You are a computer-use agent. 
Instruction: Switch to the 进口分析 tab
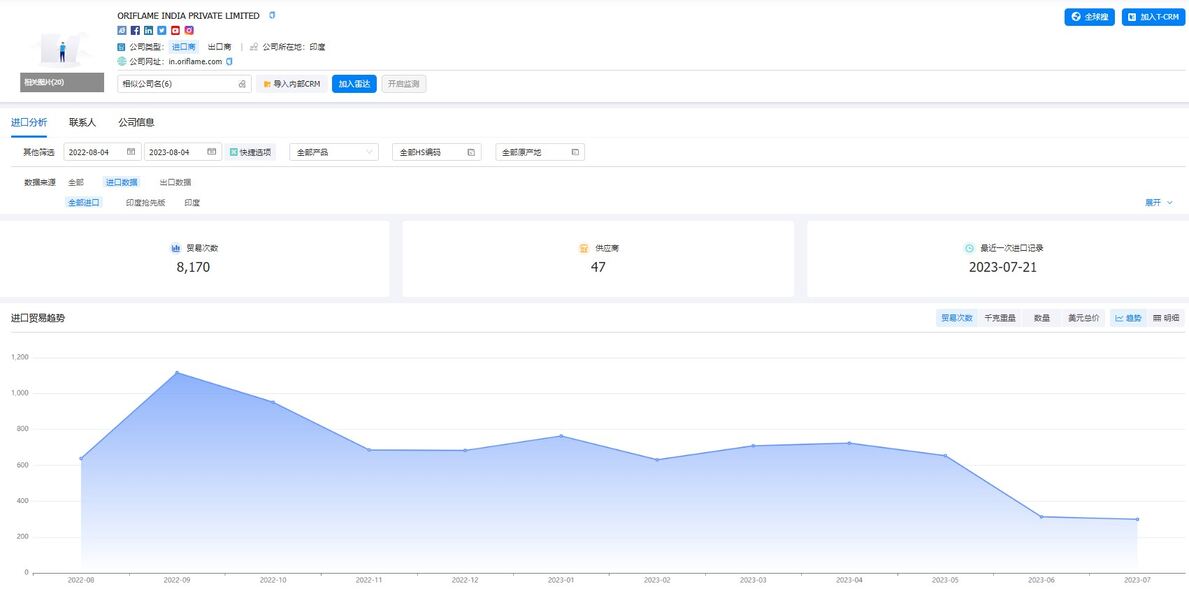tap(29, 122)
